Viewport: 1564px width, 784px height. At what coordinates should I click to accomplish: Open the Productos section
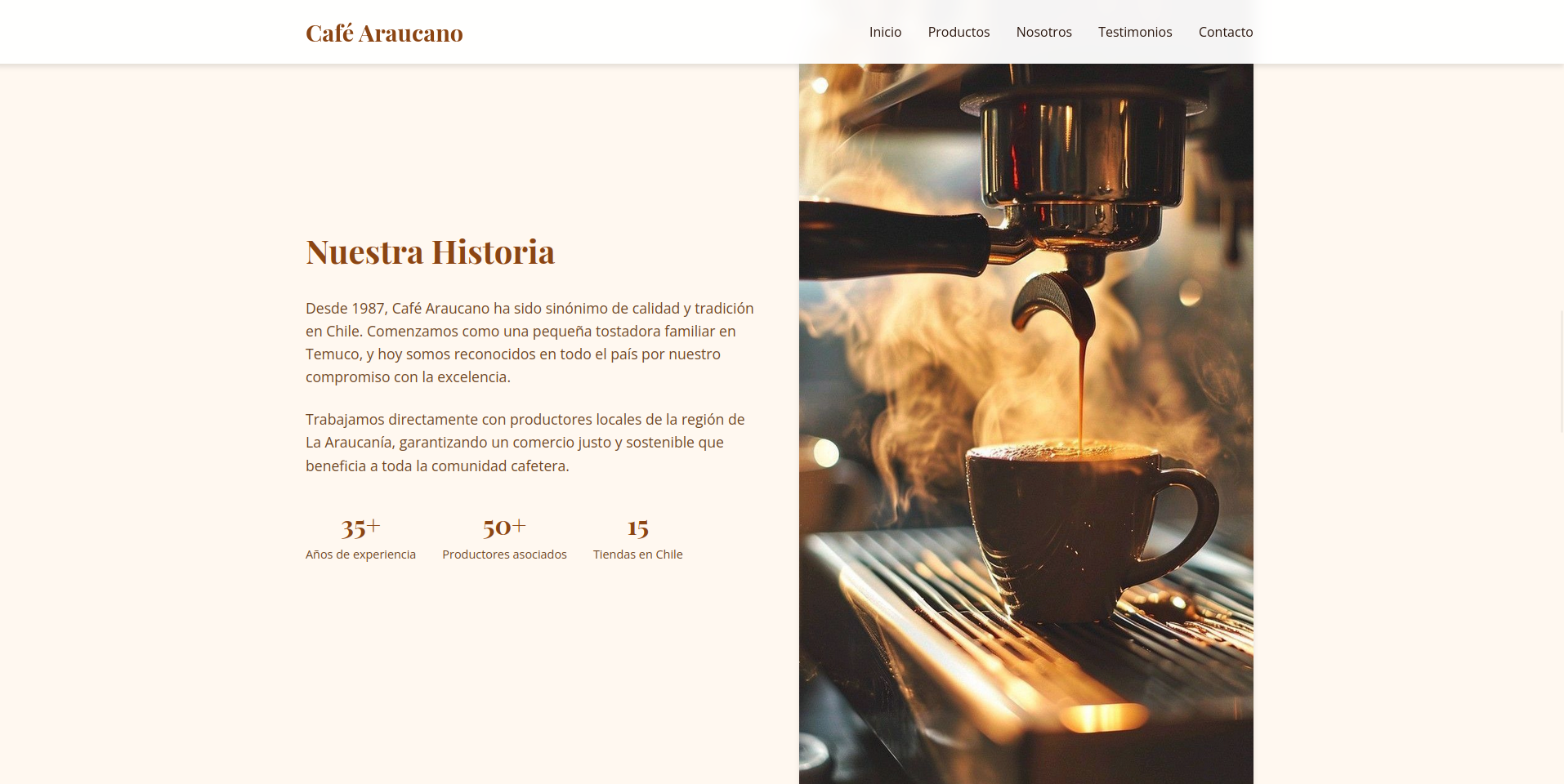coord(959,32)
